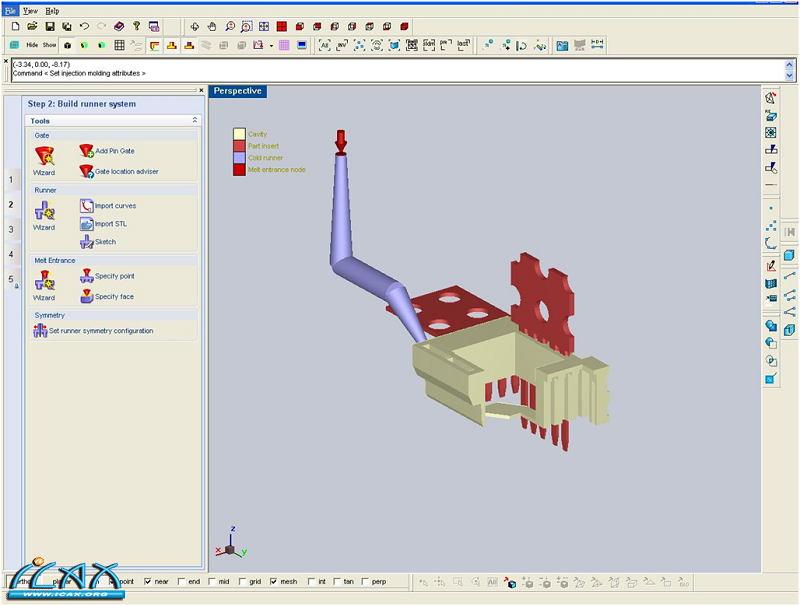Open the File menu
Image resolution: width=800 pixels, height=606 pixels.
pyautogui.click(x=11, y=10)
